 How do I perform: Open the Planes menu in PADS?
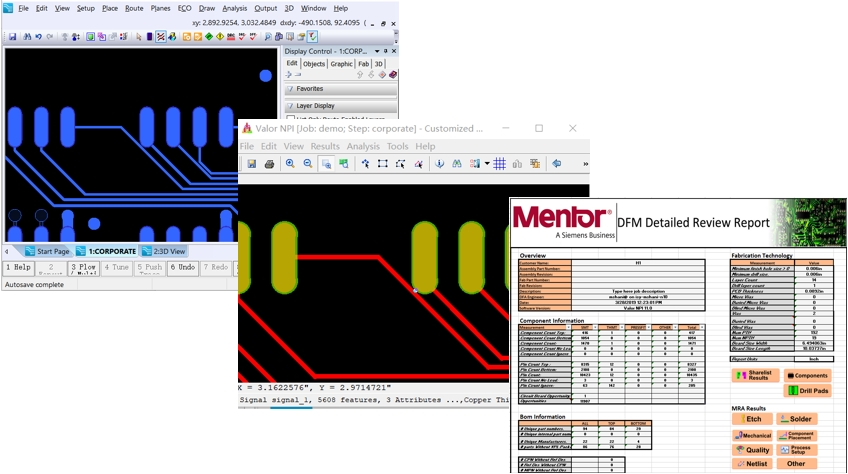160,8
